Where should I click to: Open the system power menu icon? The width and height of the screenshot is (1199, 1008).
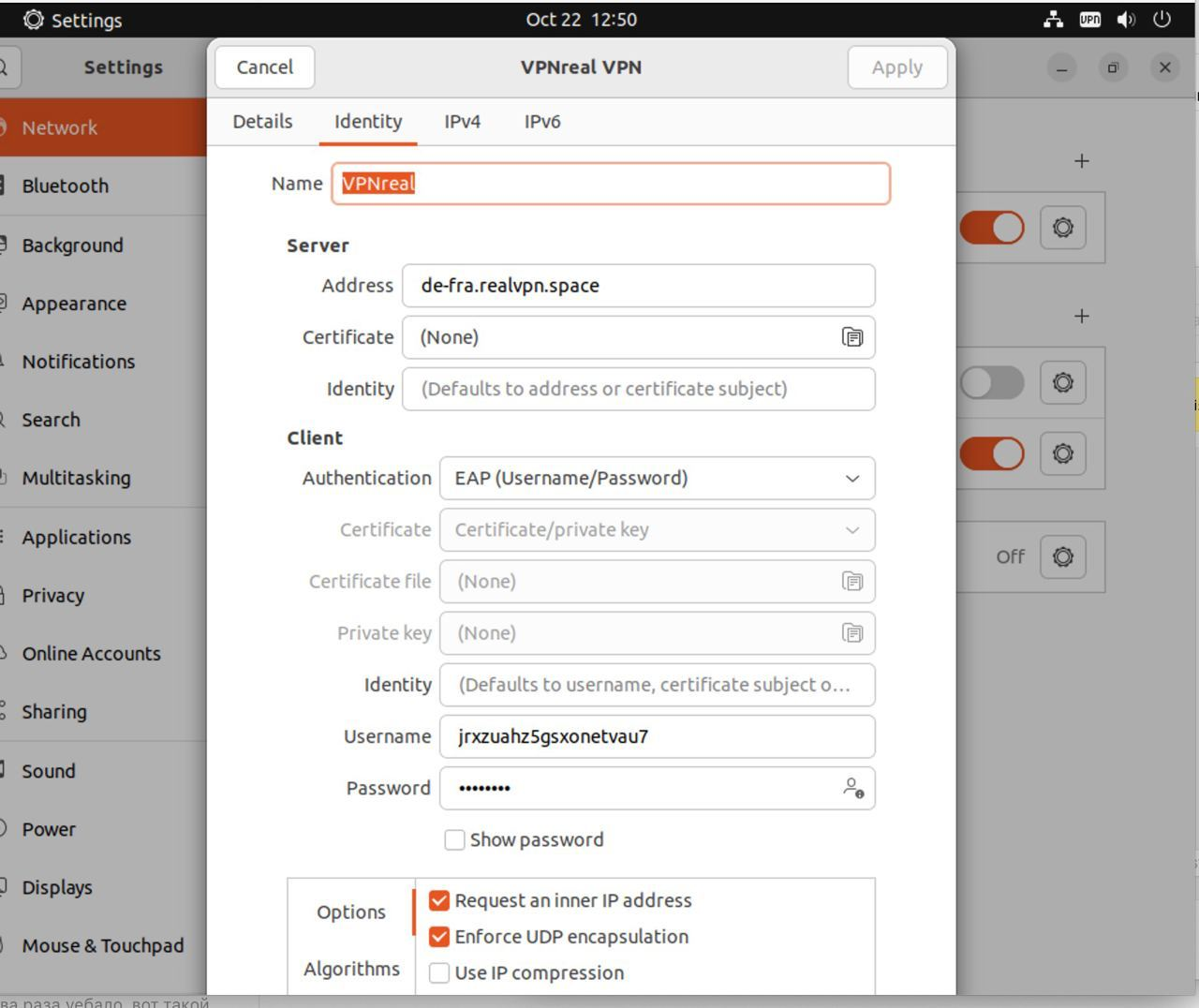click(1162, 20)
